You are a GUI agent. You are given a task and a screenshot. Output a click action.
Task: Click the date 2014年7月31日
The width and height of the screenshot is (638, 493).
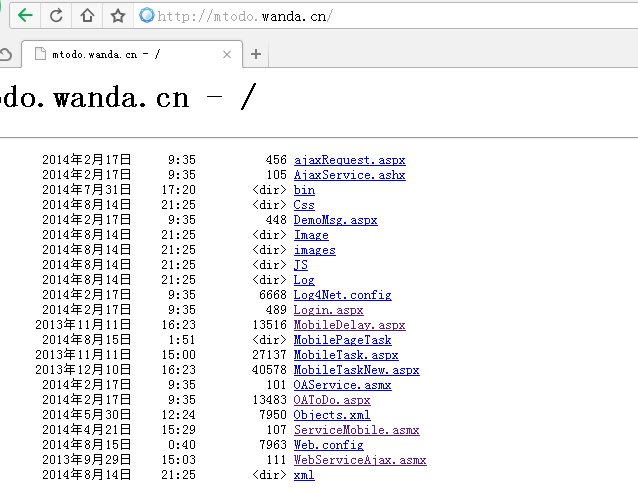pyautogui.click(x=87, y=190)
